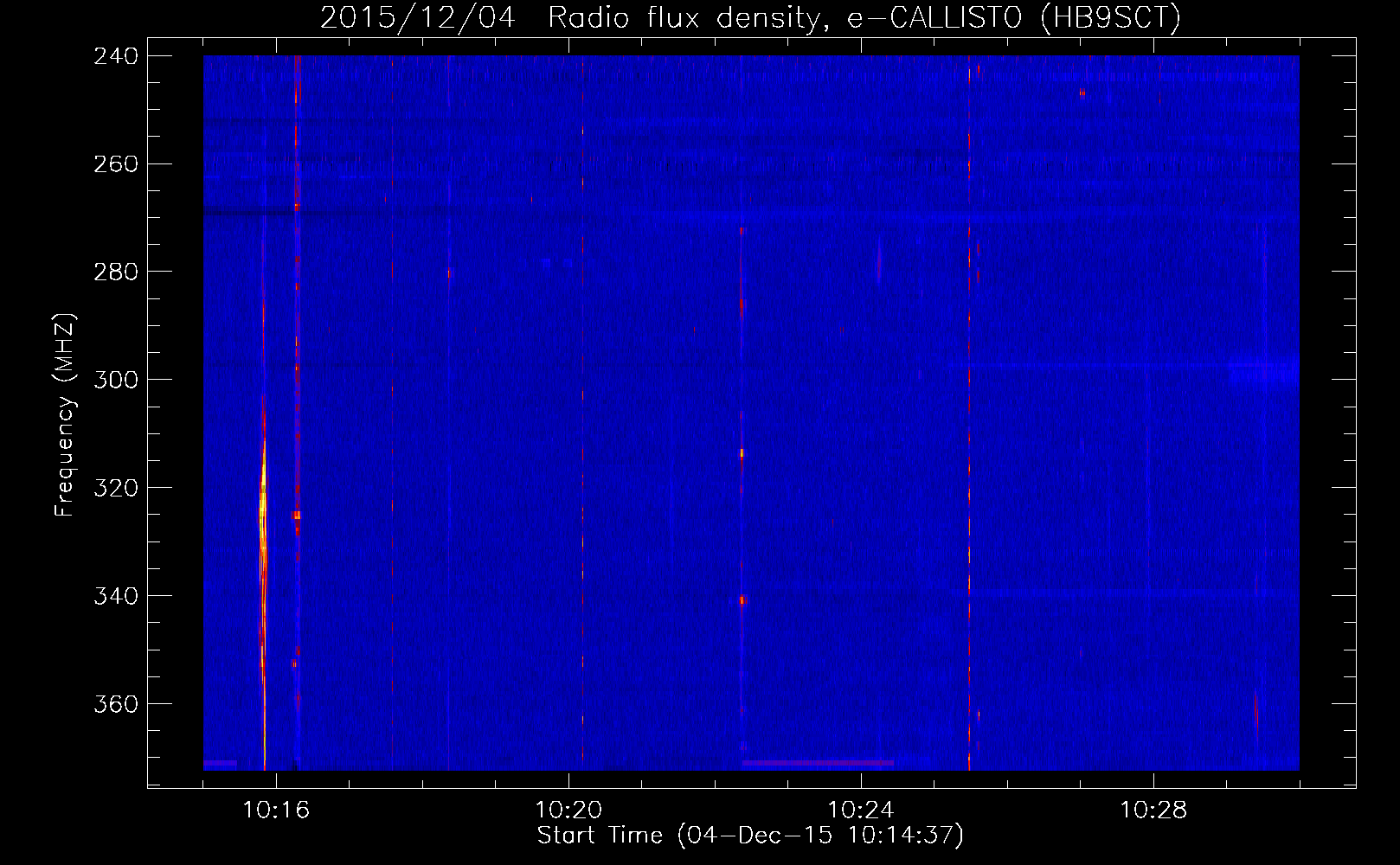Click the date '2015/12/04' in the title
The image size is (1400, 865).
pyautogui.click(x=418, y=18)
